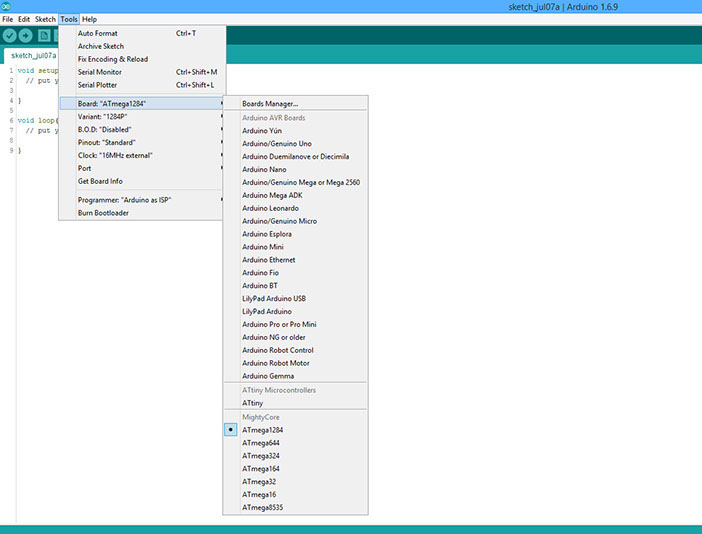
Task: Click the Arduino logo in title bar
Action: 6,6
